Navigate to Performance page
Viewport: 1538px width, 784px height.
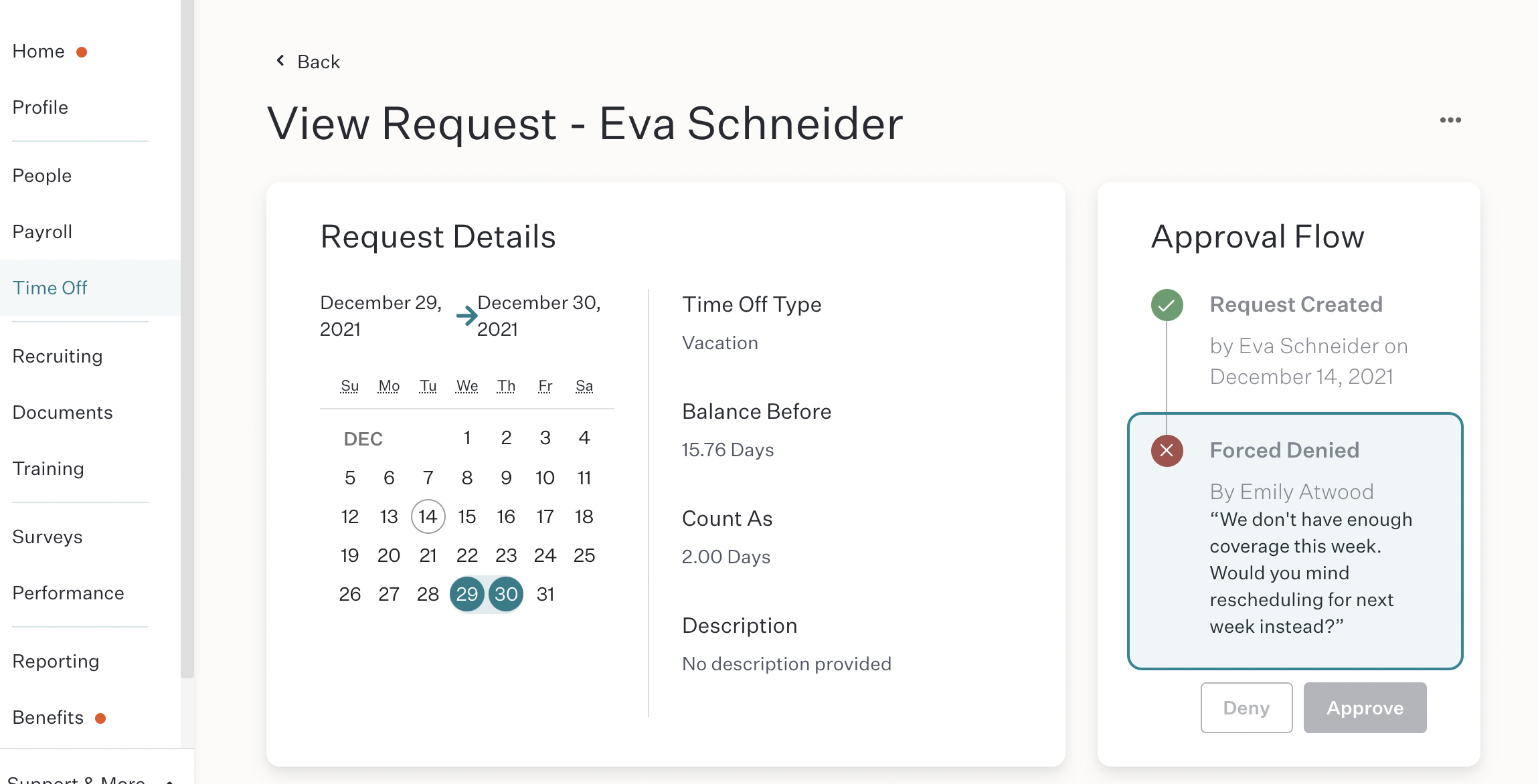[x=68, y=593]
